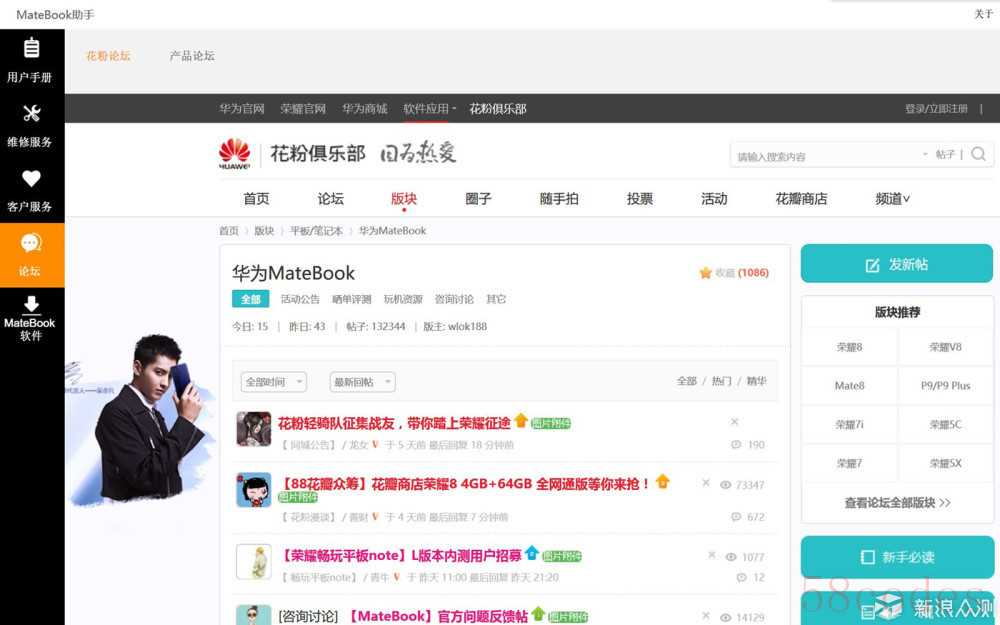Viewport: 1000px width, 625px height.
Task: Click the eye views icon beside 1077
Action: (732, 557)
